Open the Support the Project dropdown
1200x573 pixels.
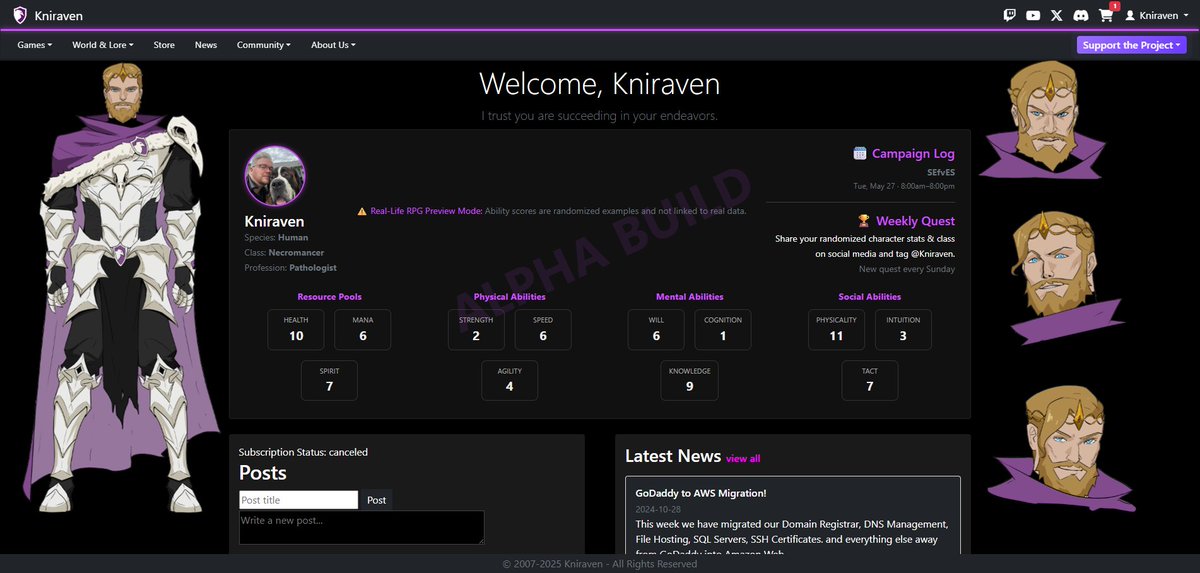point(1132,45)
